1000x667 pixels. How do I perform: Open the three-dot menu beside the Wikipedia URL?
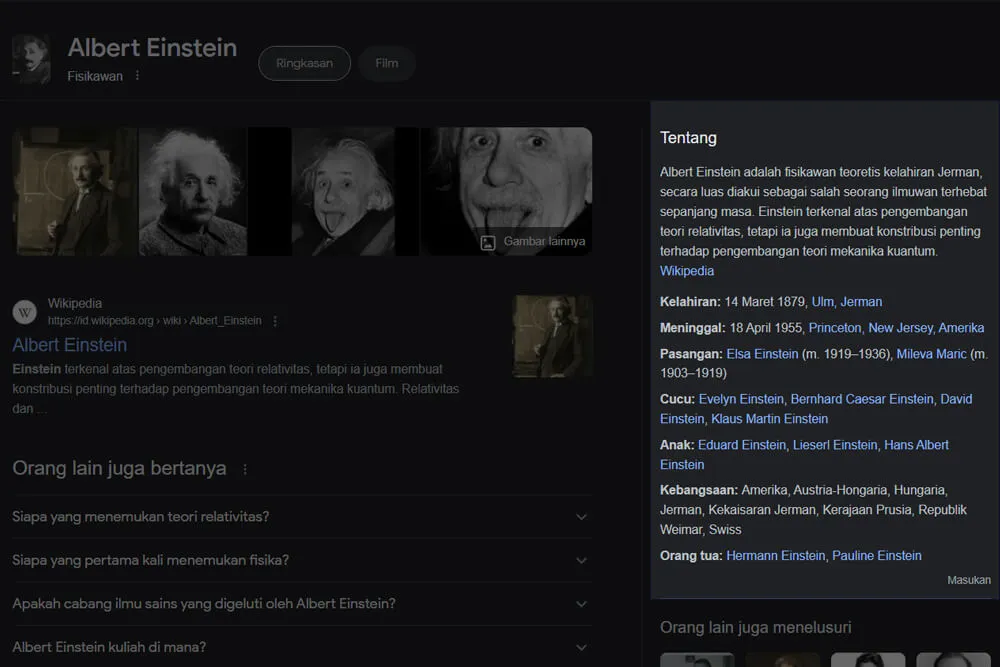(x=274, y=320)
